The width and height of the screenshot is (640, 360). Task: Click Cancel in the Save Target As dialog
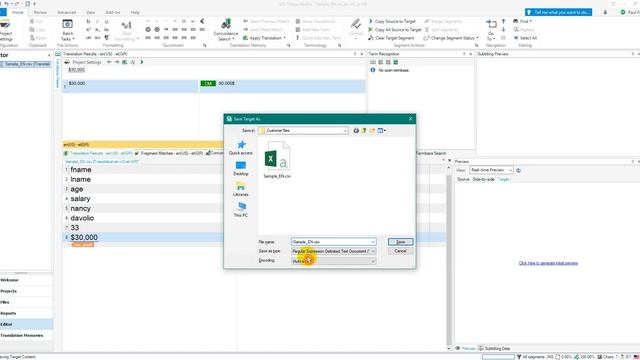click(x=400, y=251)
